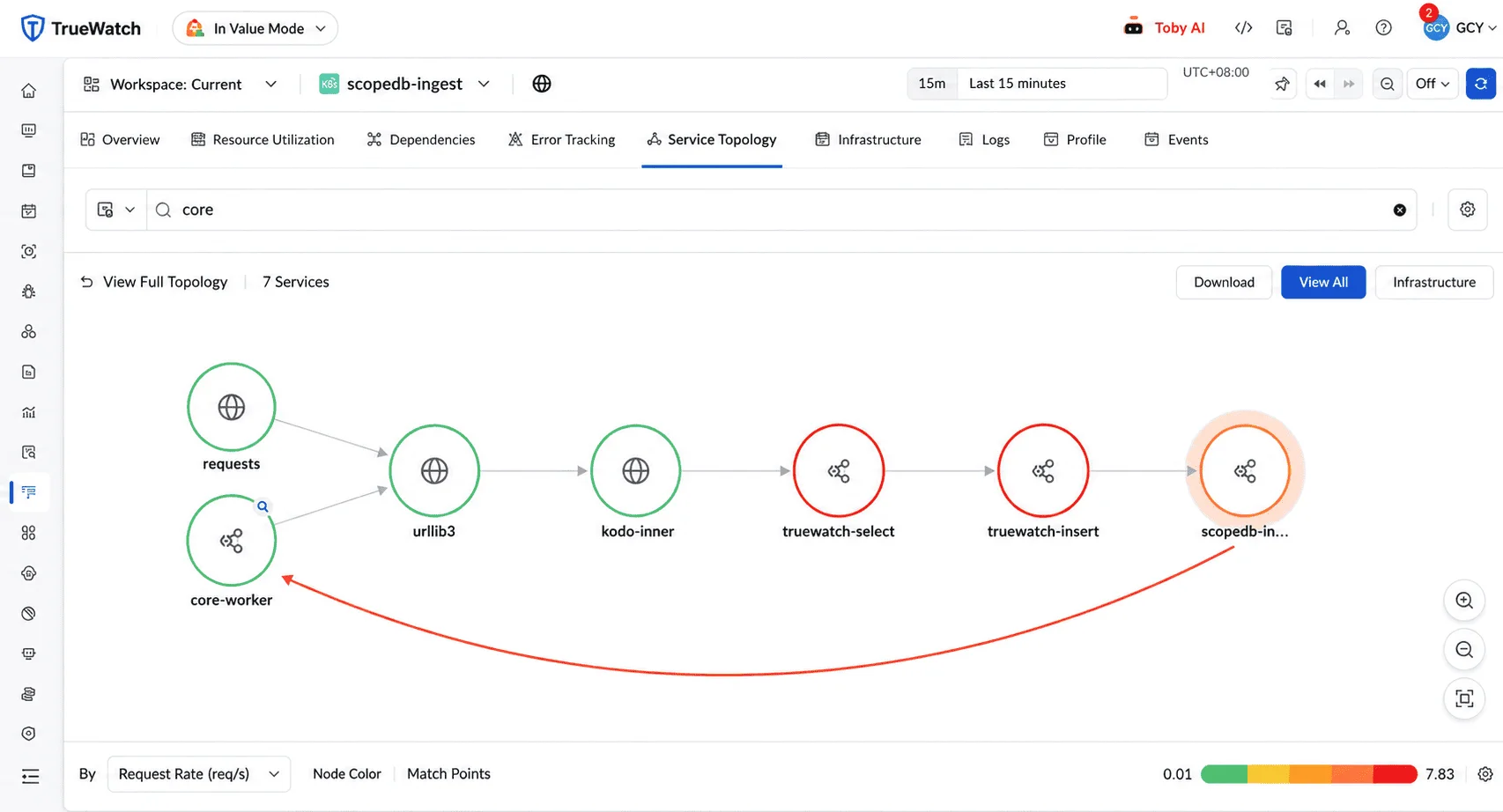Expand the Workspace: Current dropdown

(x=181, y=84)
